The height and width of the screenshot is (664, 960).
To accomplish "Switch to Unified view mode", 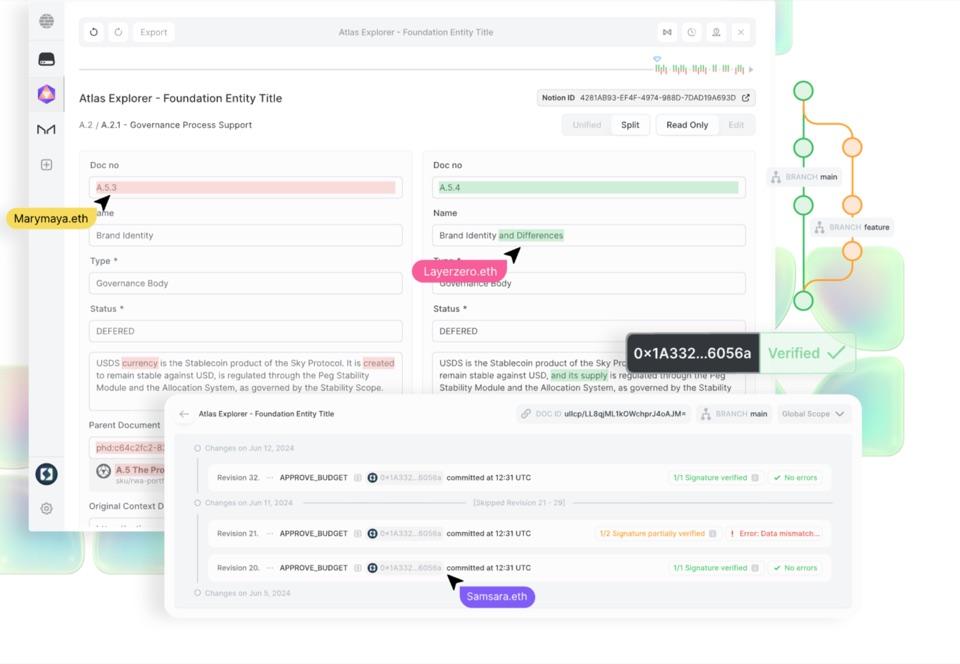I will [587, 125].
